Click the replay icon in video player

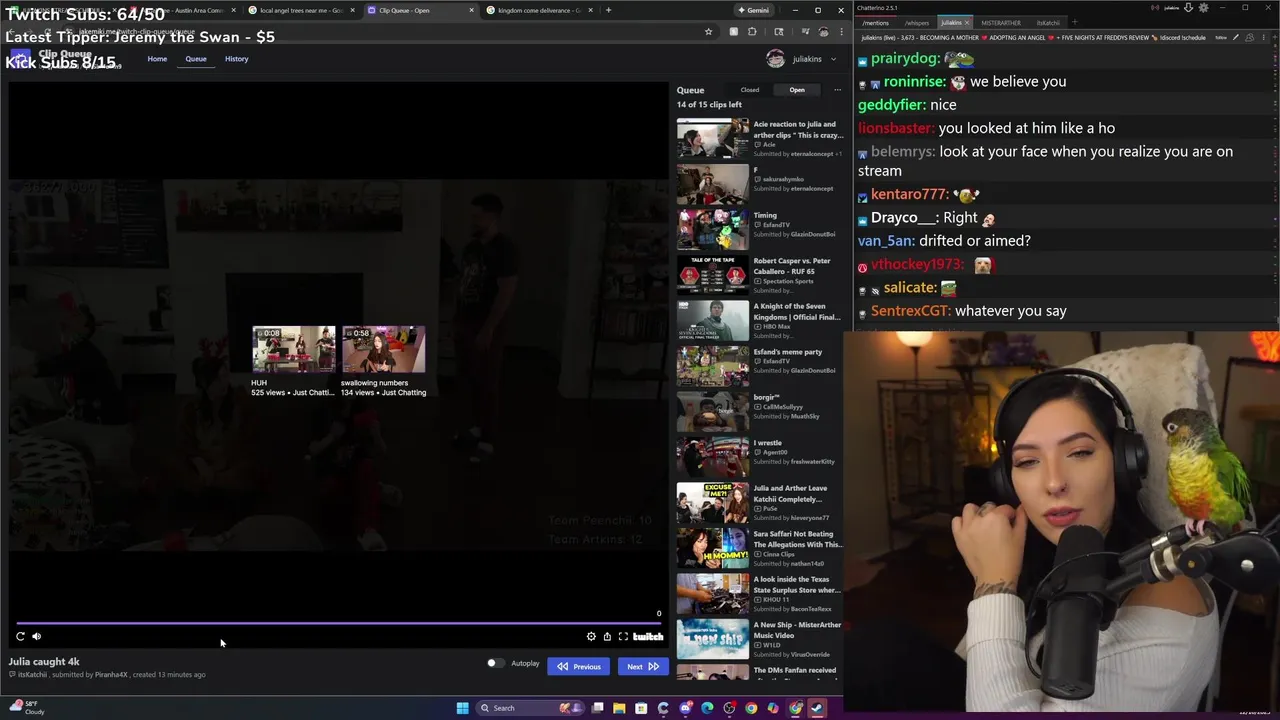pyautogui.click(x=20, y=636)
